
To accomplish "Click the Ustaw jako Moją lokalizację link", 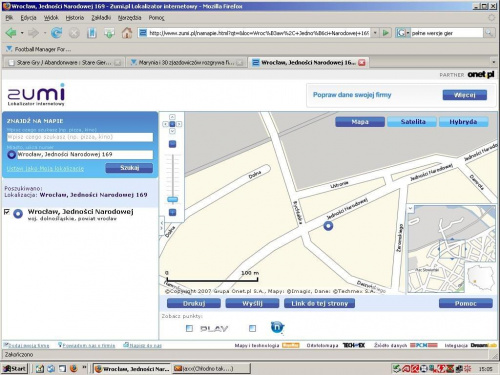I will pos(45,169).
